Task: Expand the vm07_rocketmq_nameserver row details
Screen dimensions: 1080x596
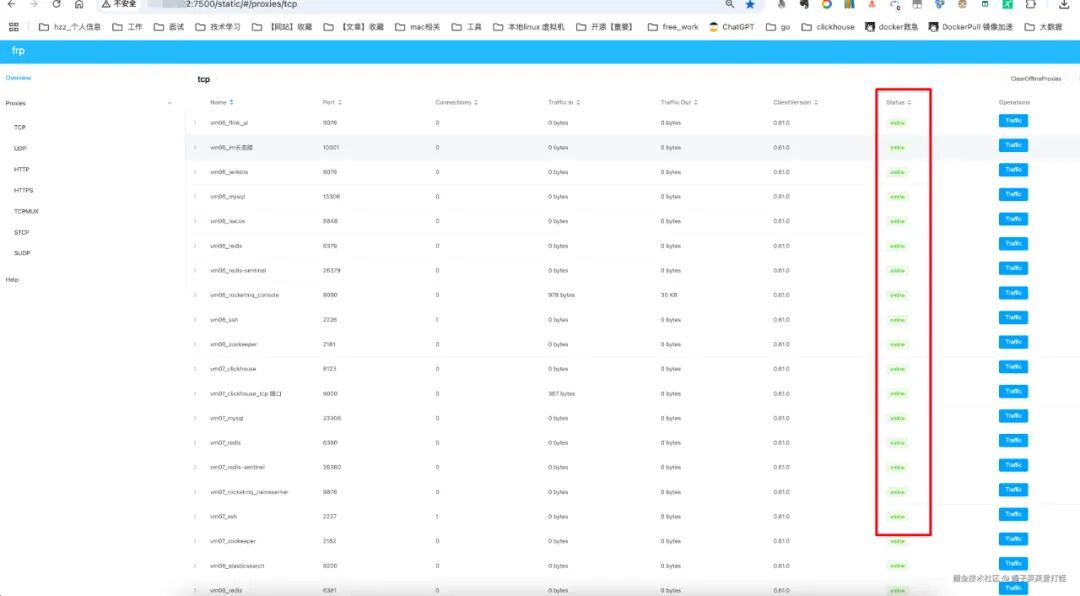Action: click(x=195, y=492)
